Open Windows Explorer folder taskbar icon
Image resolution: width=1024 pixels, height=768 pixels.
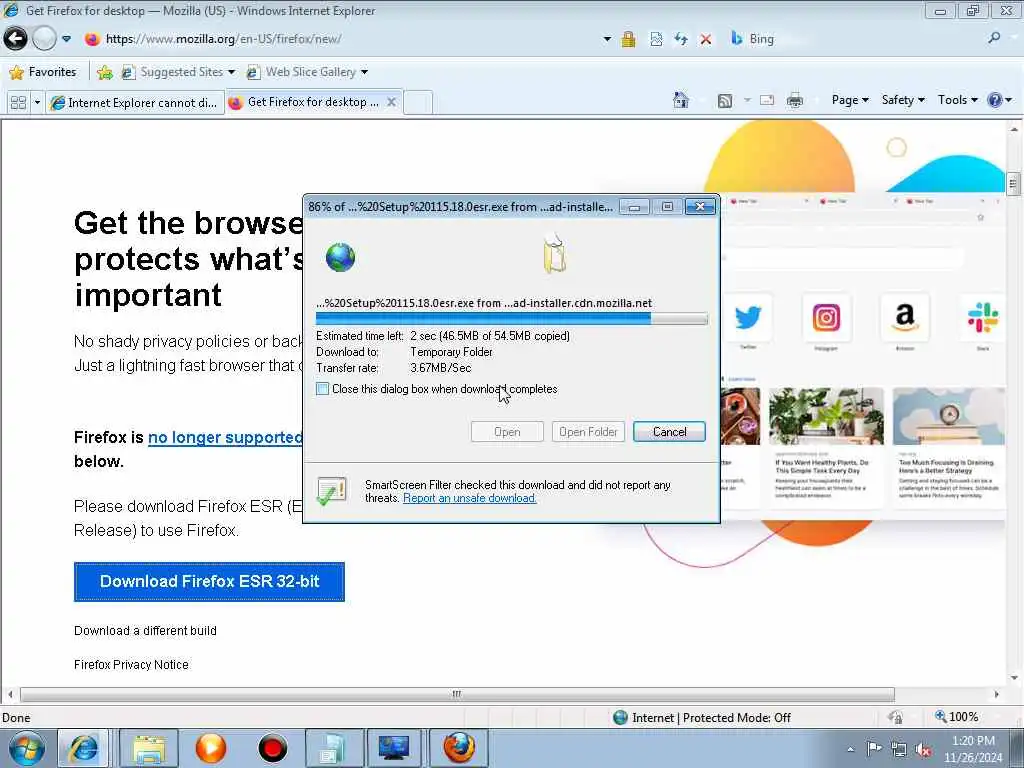pos(148,748)
